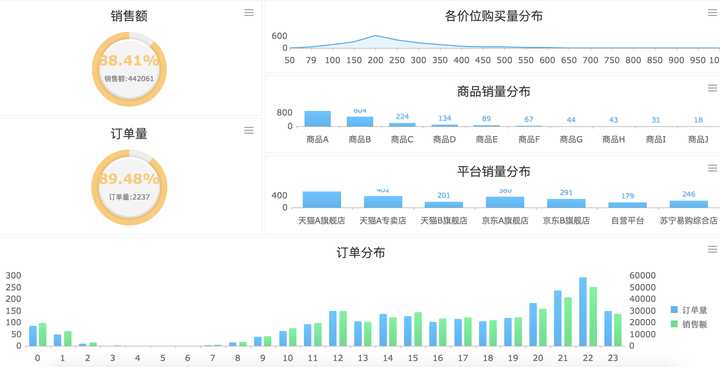Select the 苏宁易购综合店 bar labeled 246
Screen dimensions: 720x367
tap(689, 204)
